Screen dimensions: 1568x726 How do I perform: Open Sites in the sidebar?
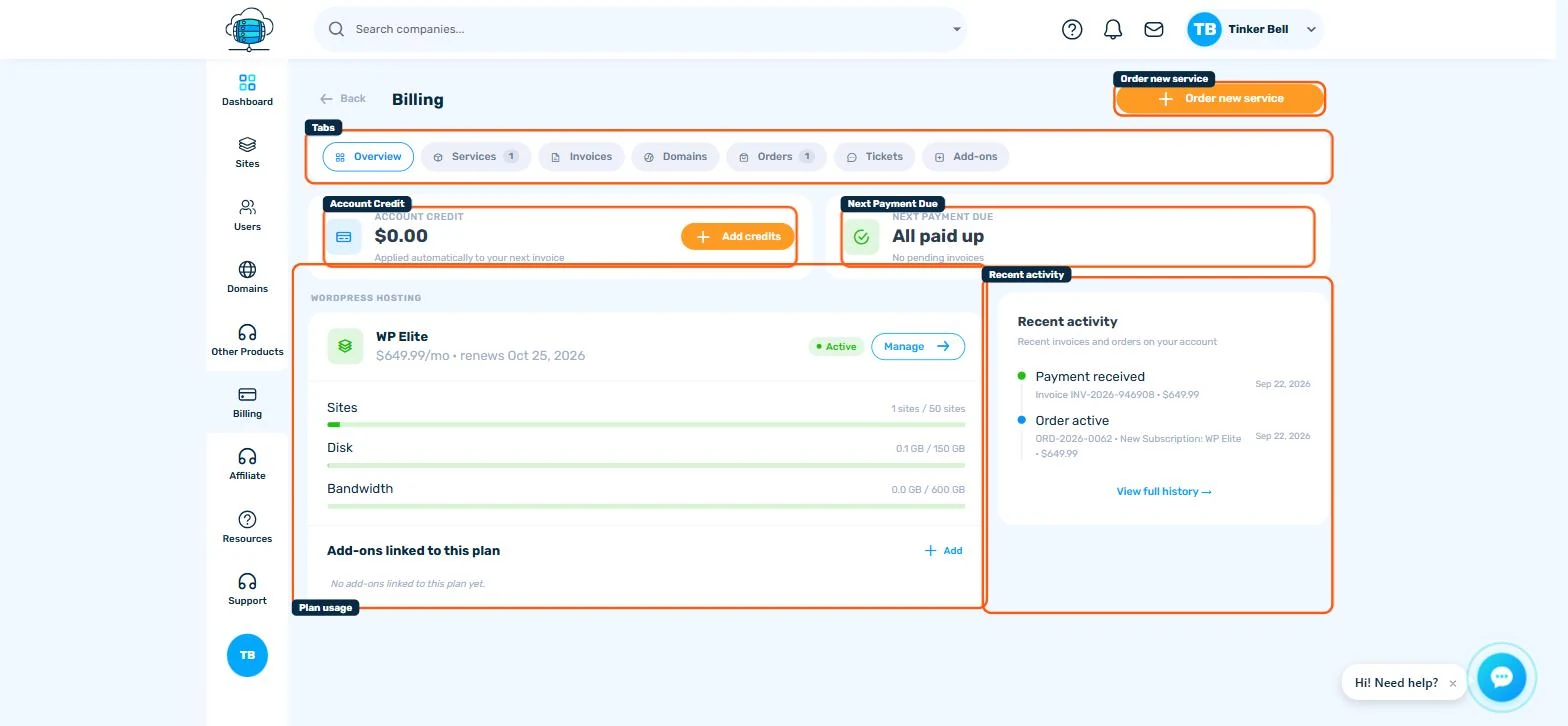click(x=247, y=152)
